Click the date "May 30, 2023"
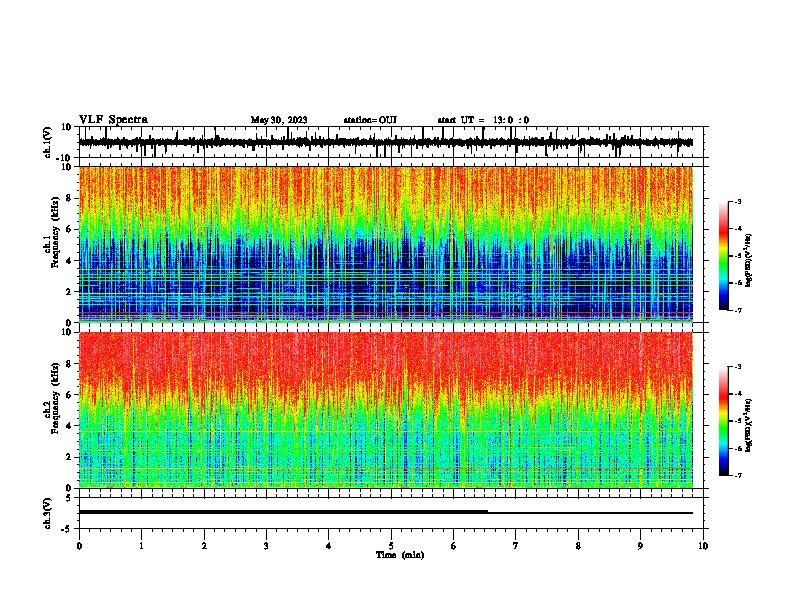Viewport: 792px width, 612px height. coord(279,120)
